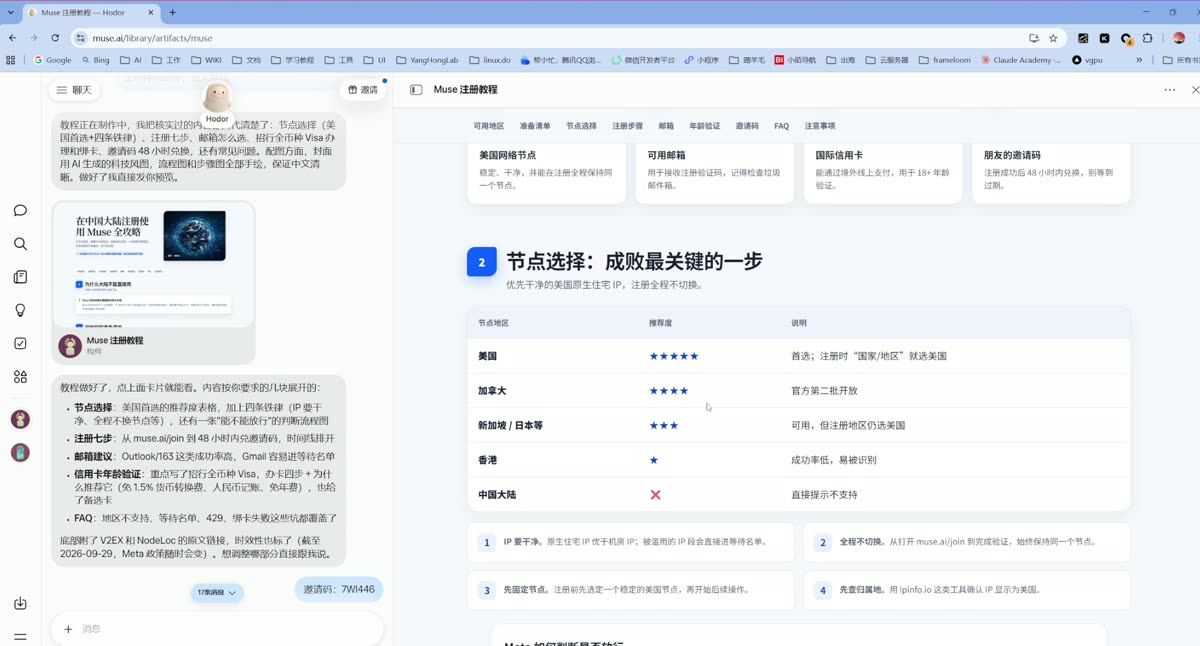Click the install app icon in address bar
The height and width of the screenshot is (646, 1200).
point(1033,38)
